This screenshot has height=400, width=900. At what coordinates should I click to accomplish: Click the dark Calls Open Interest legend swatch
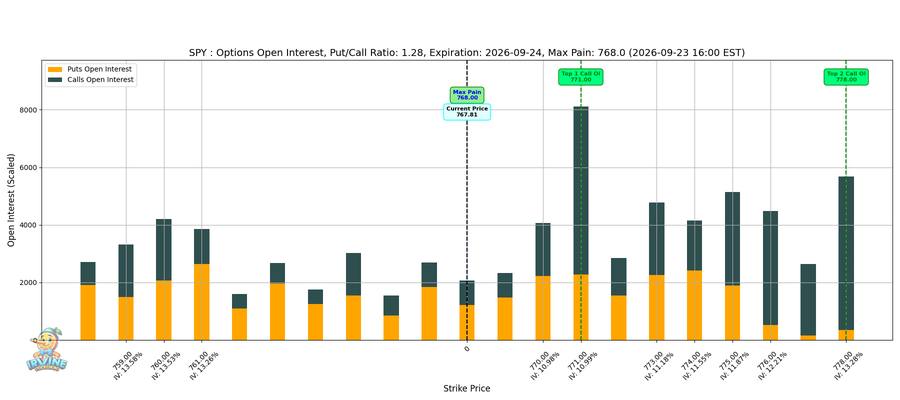56,80
